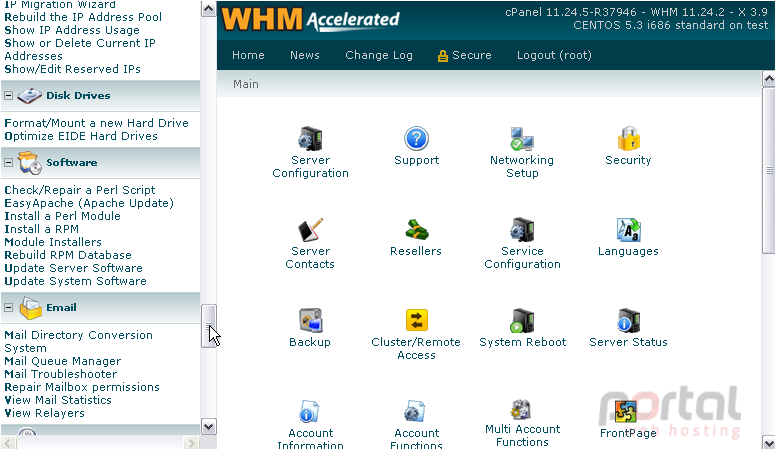Click the Disk Drives section icon
The width and height of the screenshot is (776, 450).
pos(30,96)
